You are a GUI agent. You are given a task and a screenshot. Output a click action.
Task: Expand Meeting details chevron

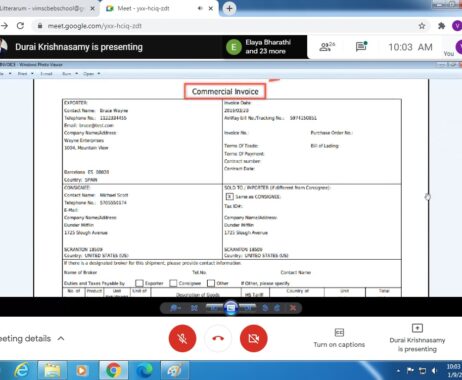(61, 338)
